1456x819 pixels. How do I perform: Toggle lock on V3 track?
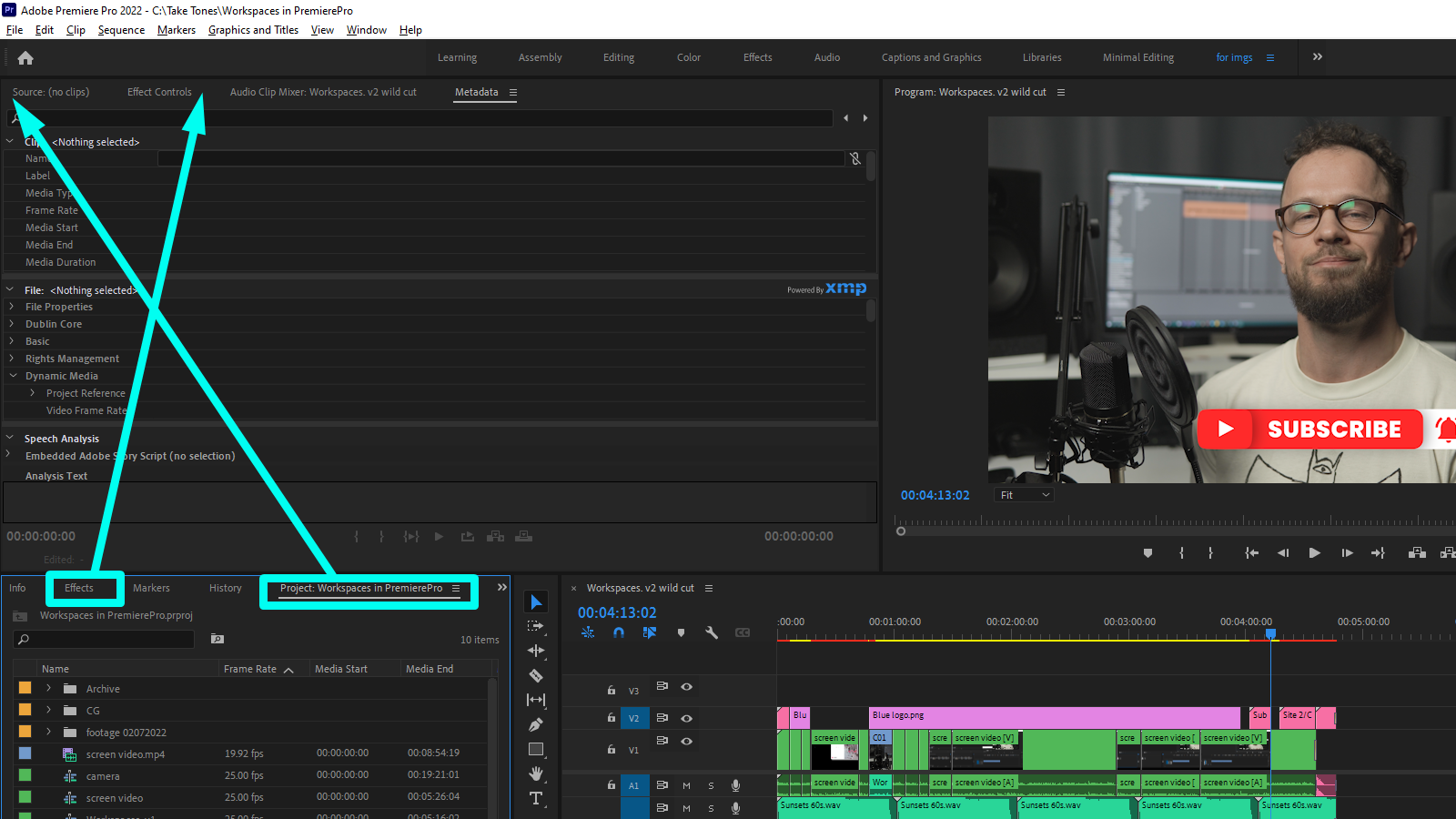coord(612,690)
